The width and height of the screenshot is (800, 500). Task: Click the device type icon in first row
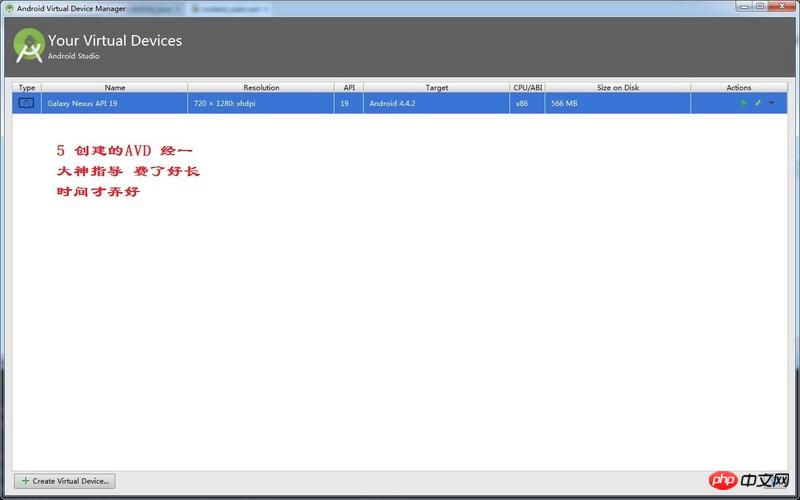(27, 103)
